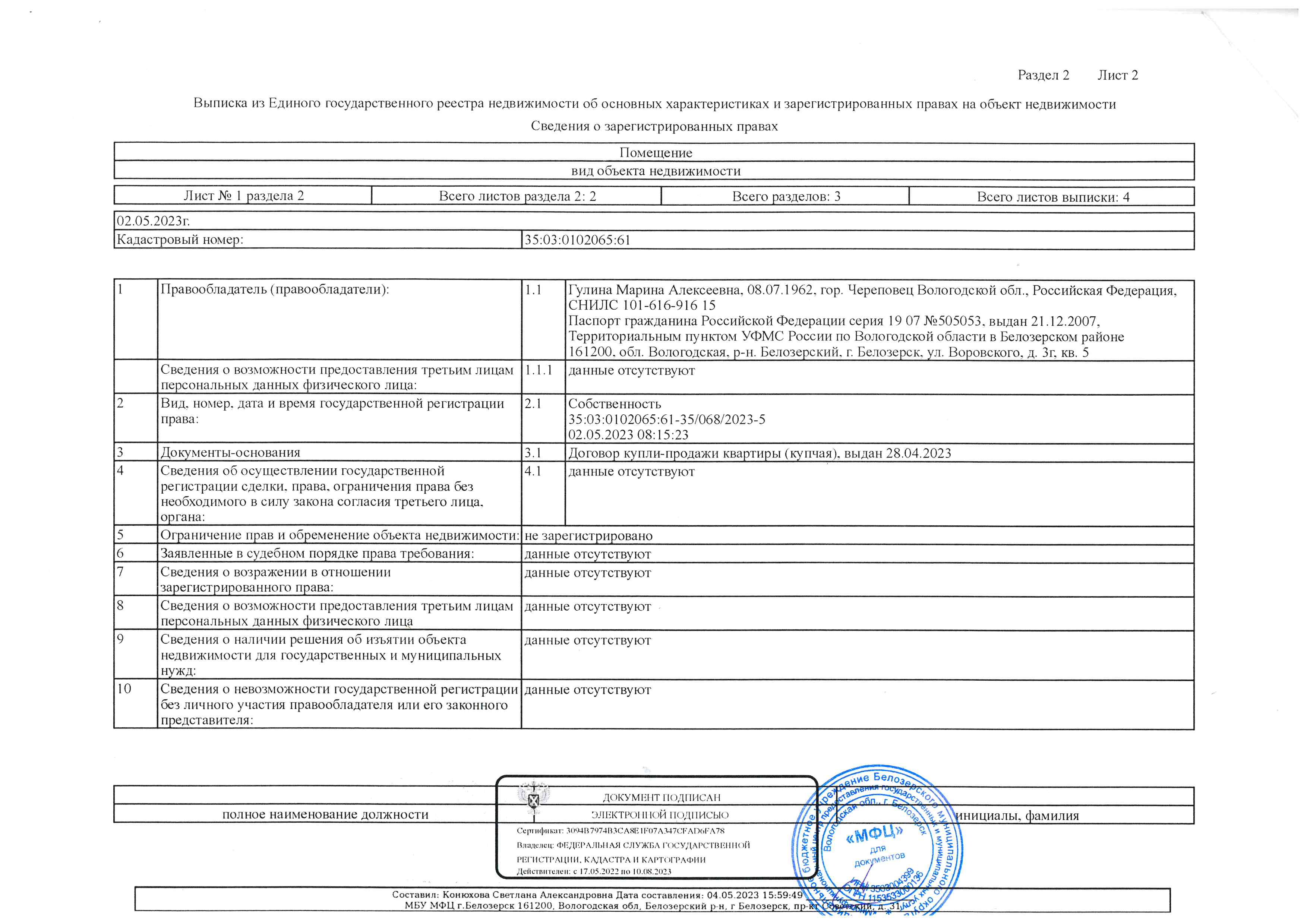Image resolution: width=1307 pixels, height=924 pixels.
Task: Click the 'Всего листов выписки: 4' cell
Action: pos(1052,197)
